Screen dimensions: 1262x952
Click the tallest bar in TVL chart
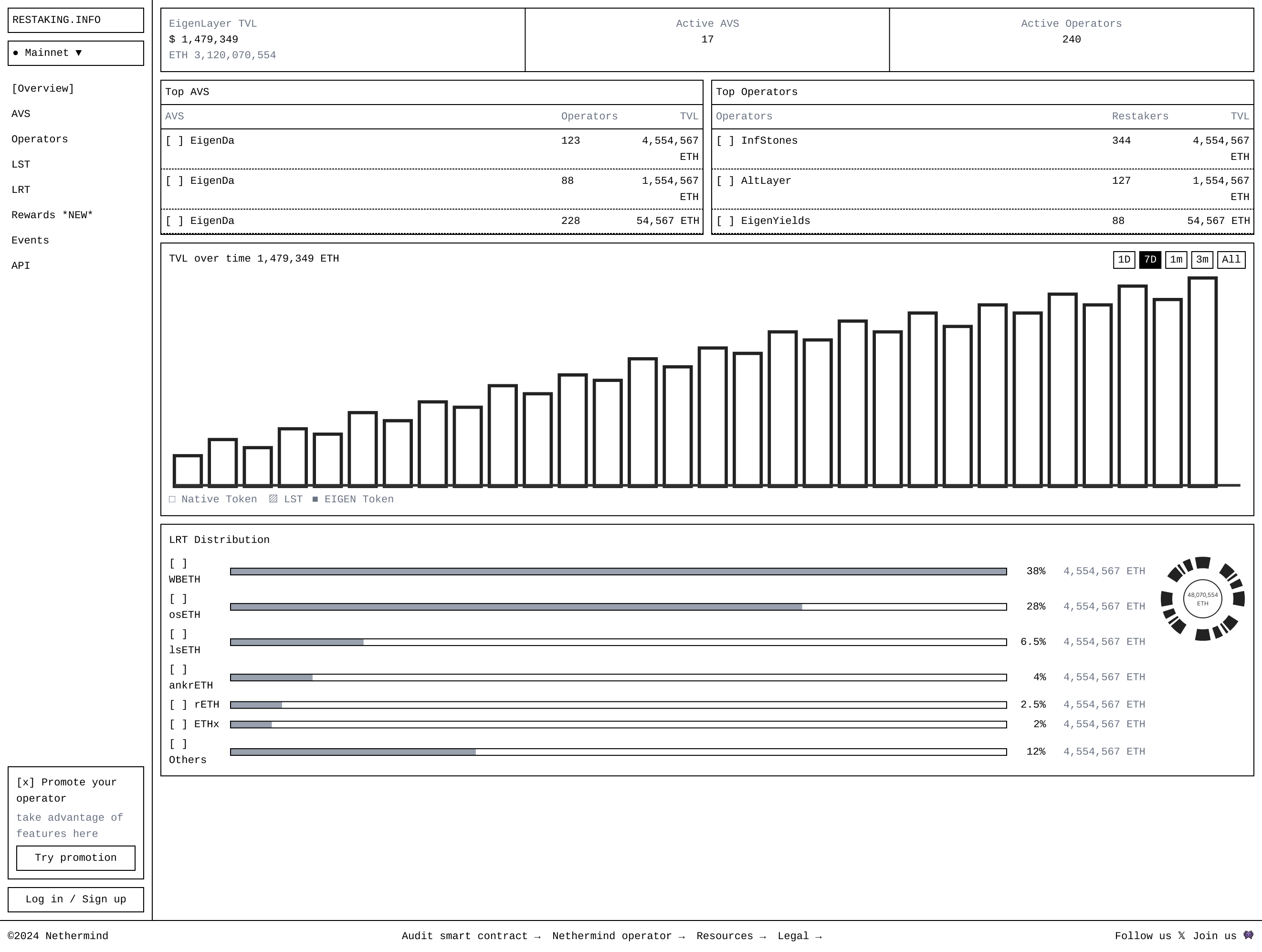(x=1203, y=382)
